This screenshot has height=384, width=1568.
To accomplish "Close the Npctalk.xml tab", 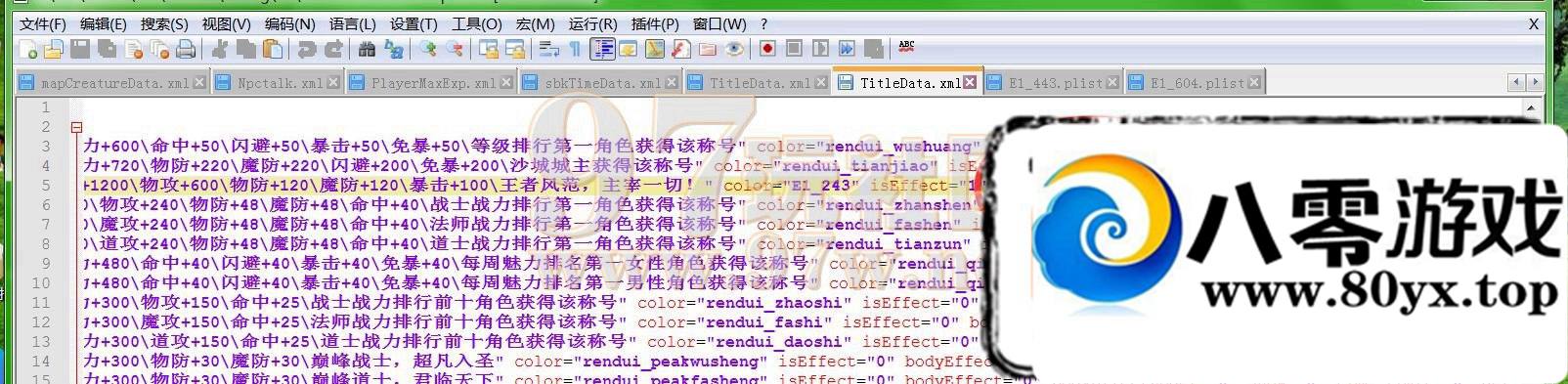I will [x=333, y=83].
